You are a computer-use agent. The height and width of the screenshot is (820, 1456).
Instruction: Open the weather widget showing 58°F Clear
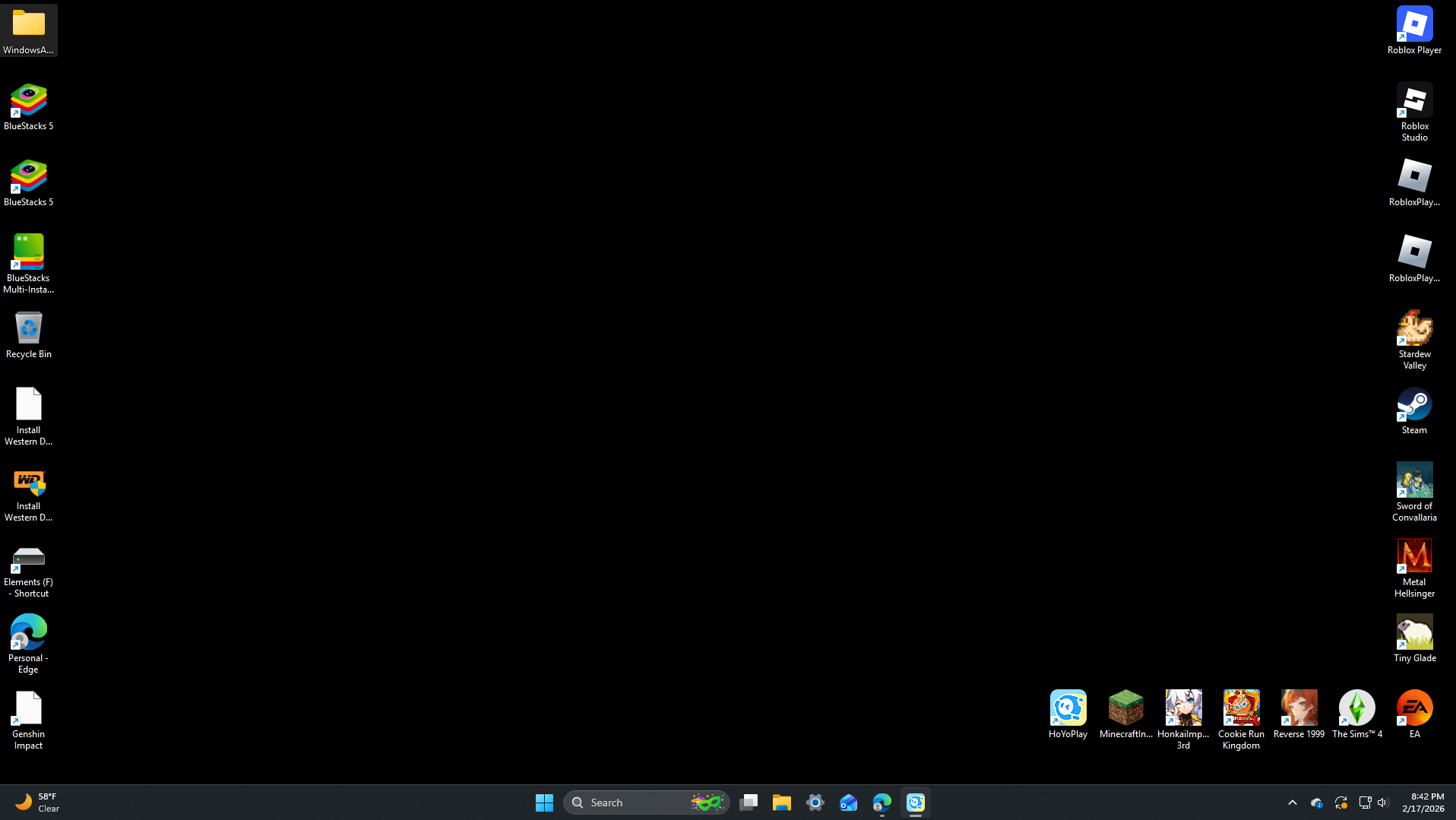click(x=34, y=802)
